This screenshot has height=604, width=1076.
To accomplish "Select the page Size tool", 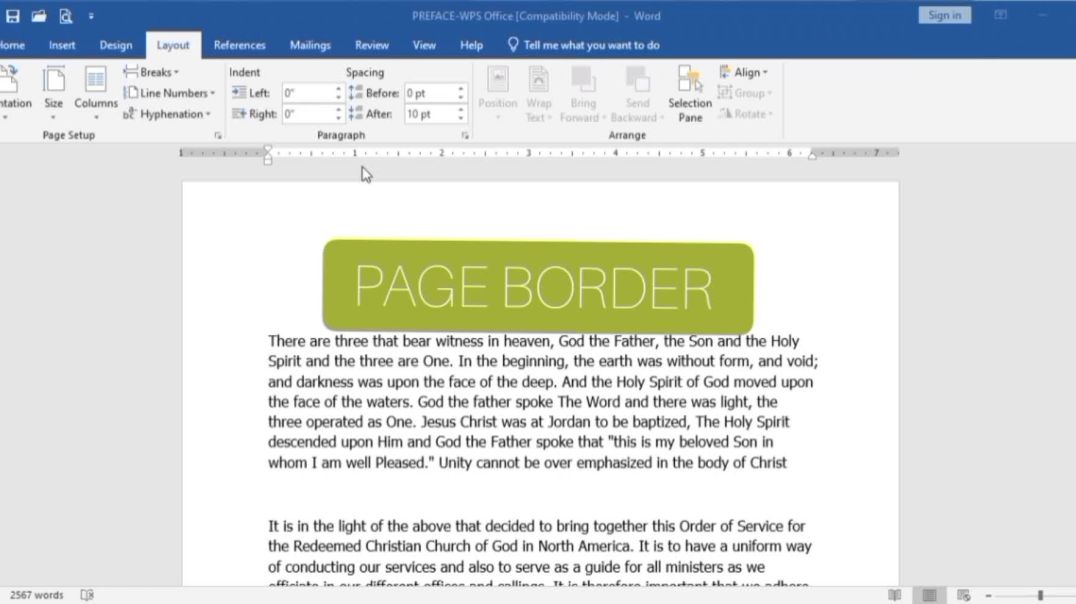I will [54, 93].
